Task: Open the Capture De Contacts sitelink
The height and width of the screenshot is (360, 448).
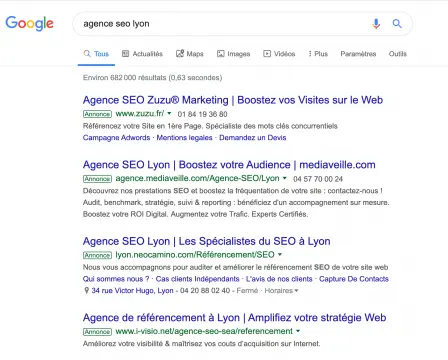Action: 354,279
